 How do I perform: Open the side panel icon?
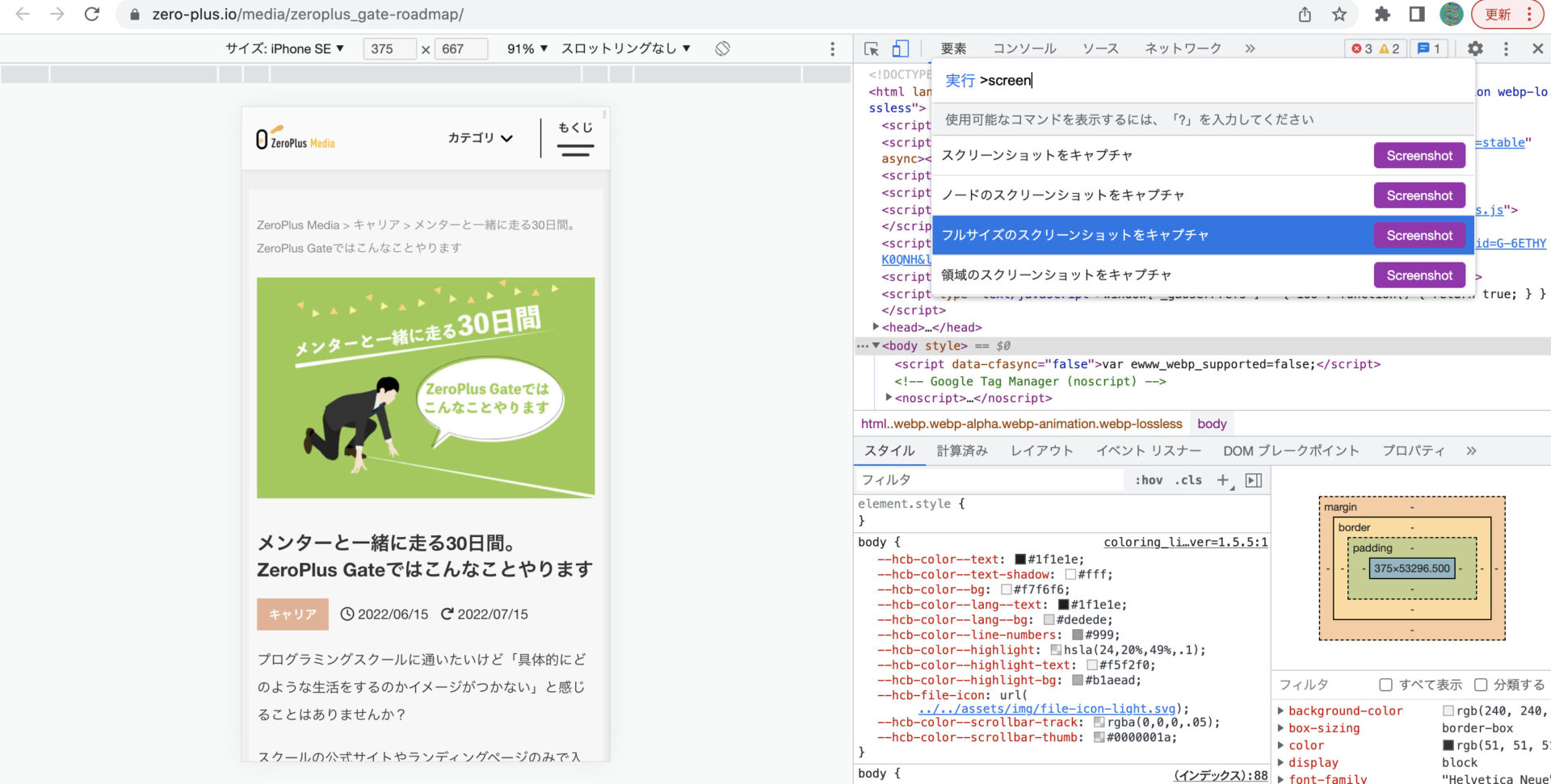[1417, 15]
